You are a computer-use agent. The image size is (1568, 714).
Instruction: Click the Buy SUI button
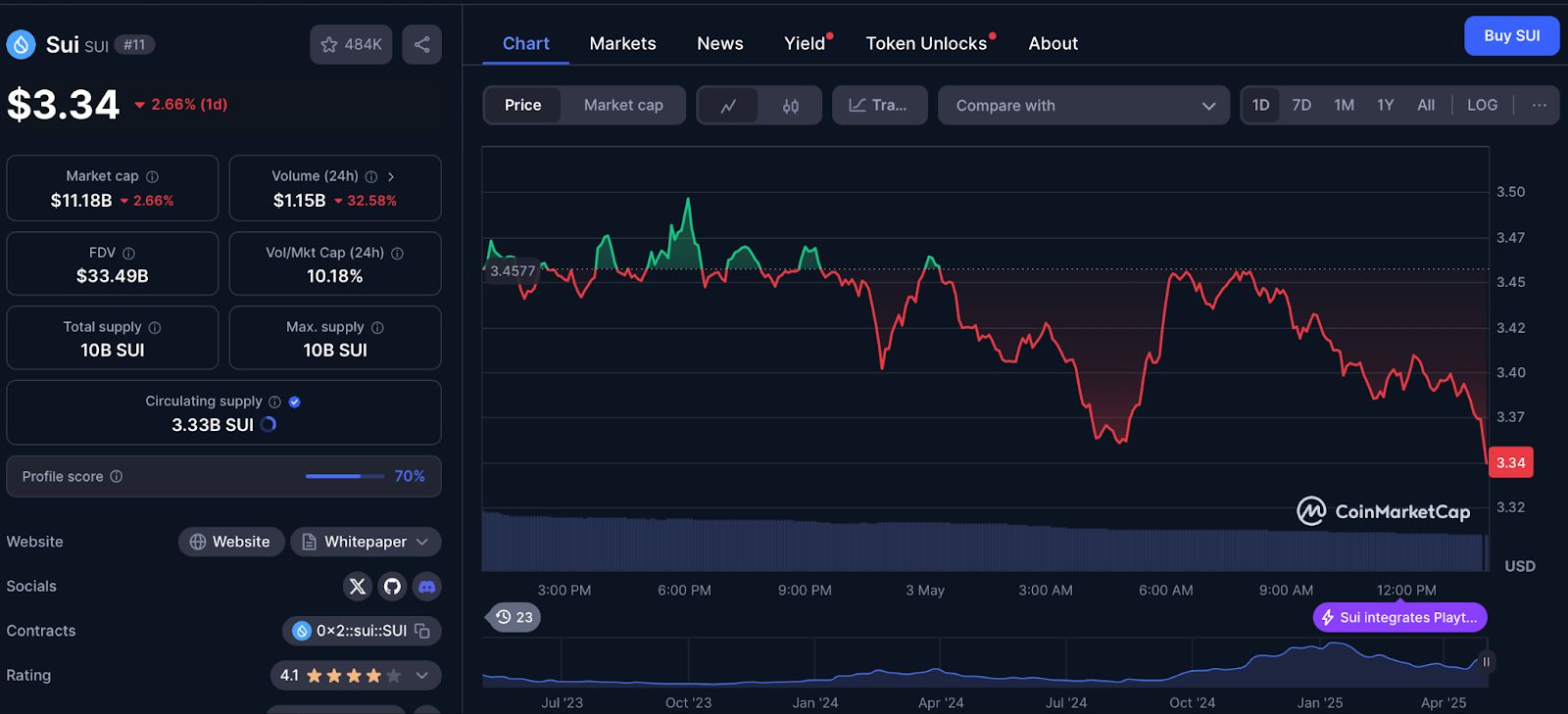click(1511, 36)
